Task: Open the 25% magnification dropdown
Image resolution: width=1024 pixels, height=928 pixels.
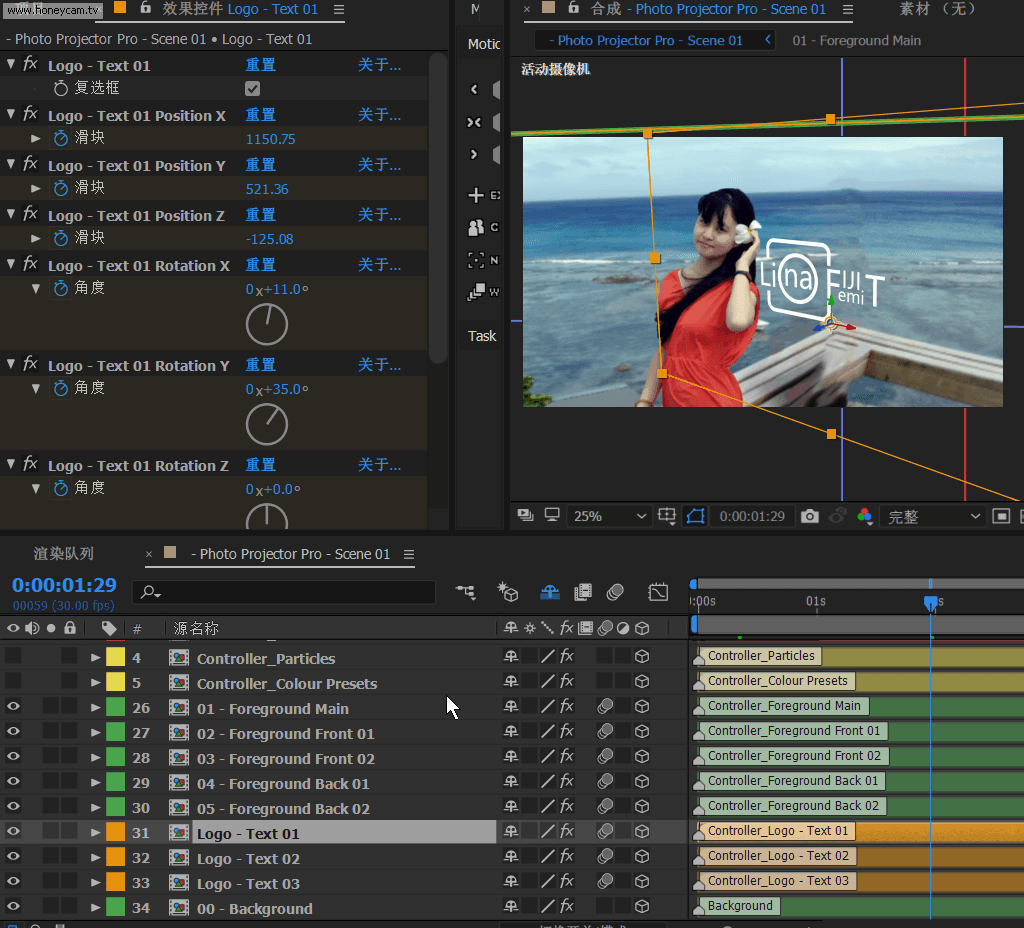Action: pyautogui.click(x=609, y=516)
